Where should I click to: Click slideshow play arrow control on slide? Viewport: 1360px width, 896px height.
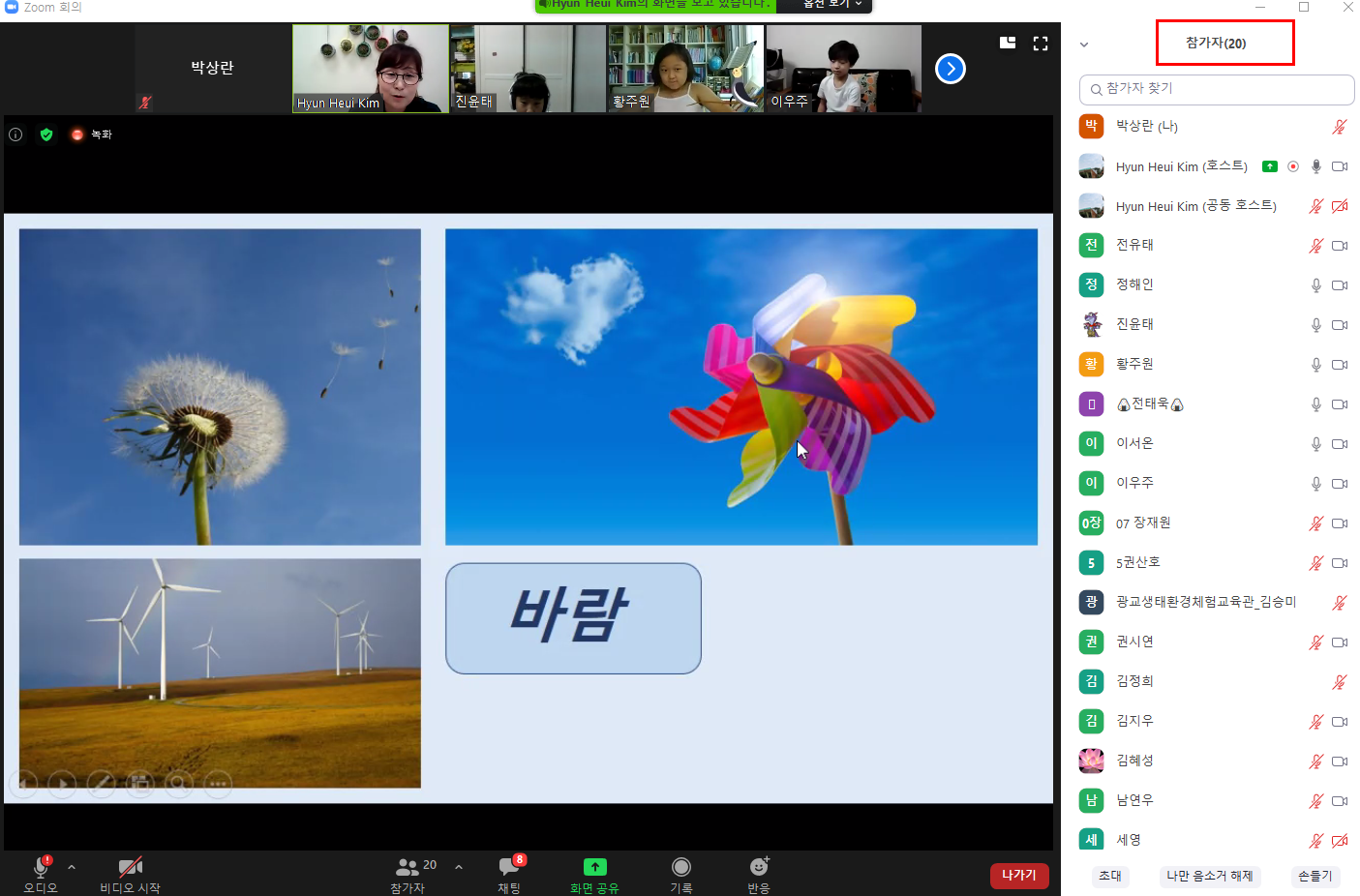(62, 784)
